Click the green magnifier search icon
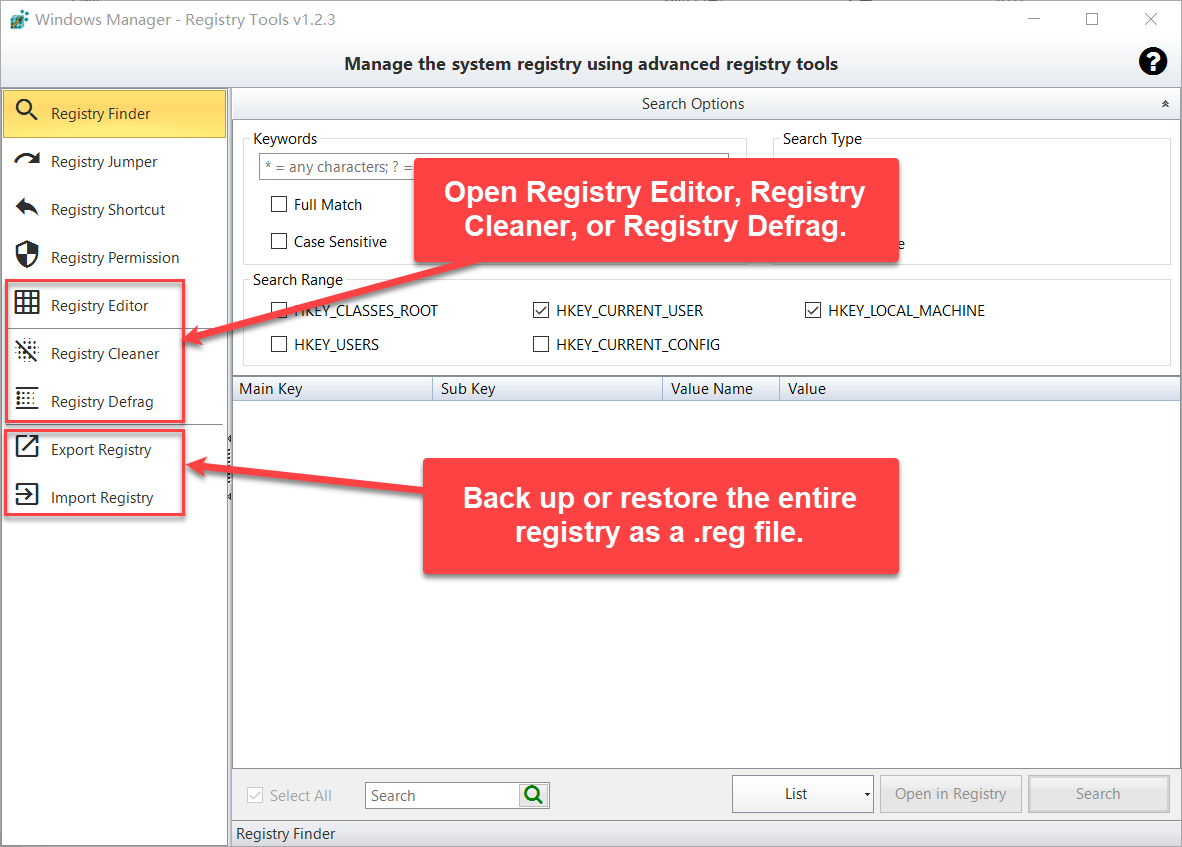 click(x=533, y=794)
